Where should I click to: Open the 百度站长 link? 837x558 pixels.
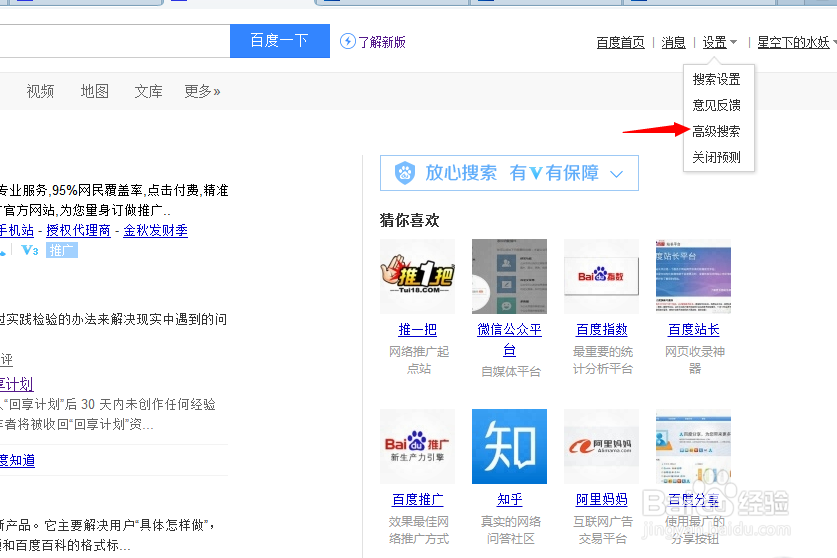point(694,329)
